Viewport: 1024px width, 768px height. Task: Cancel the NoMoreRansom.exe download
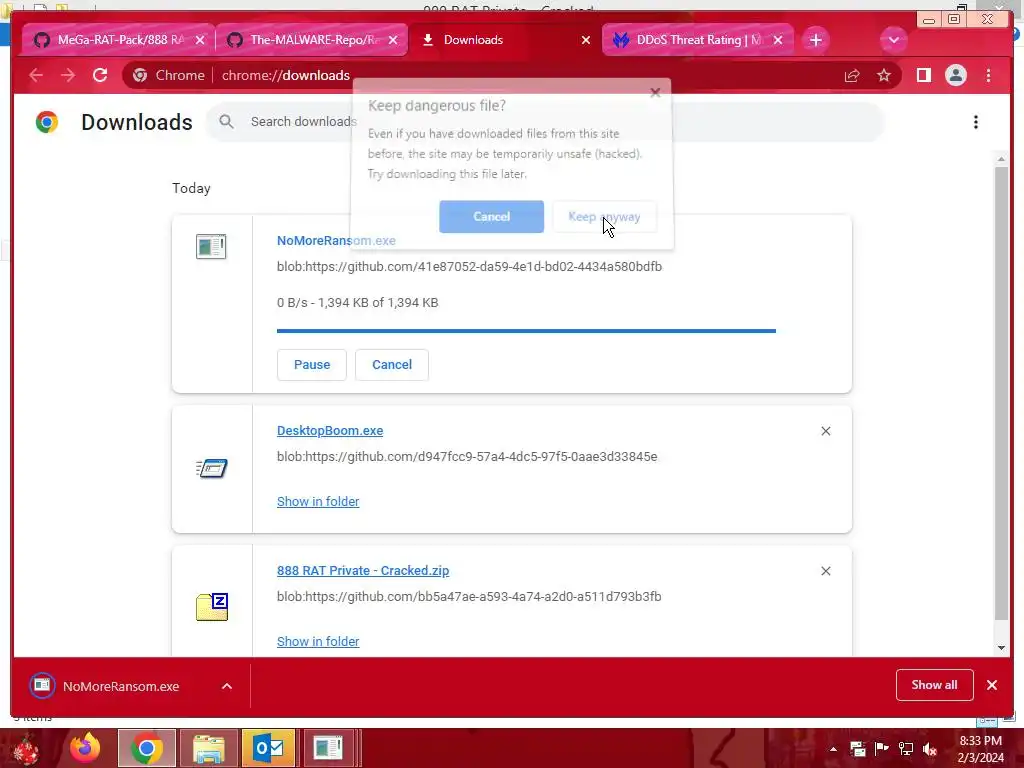(x=392, y=364)
